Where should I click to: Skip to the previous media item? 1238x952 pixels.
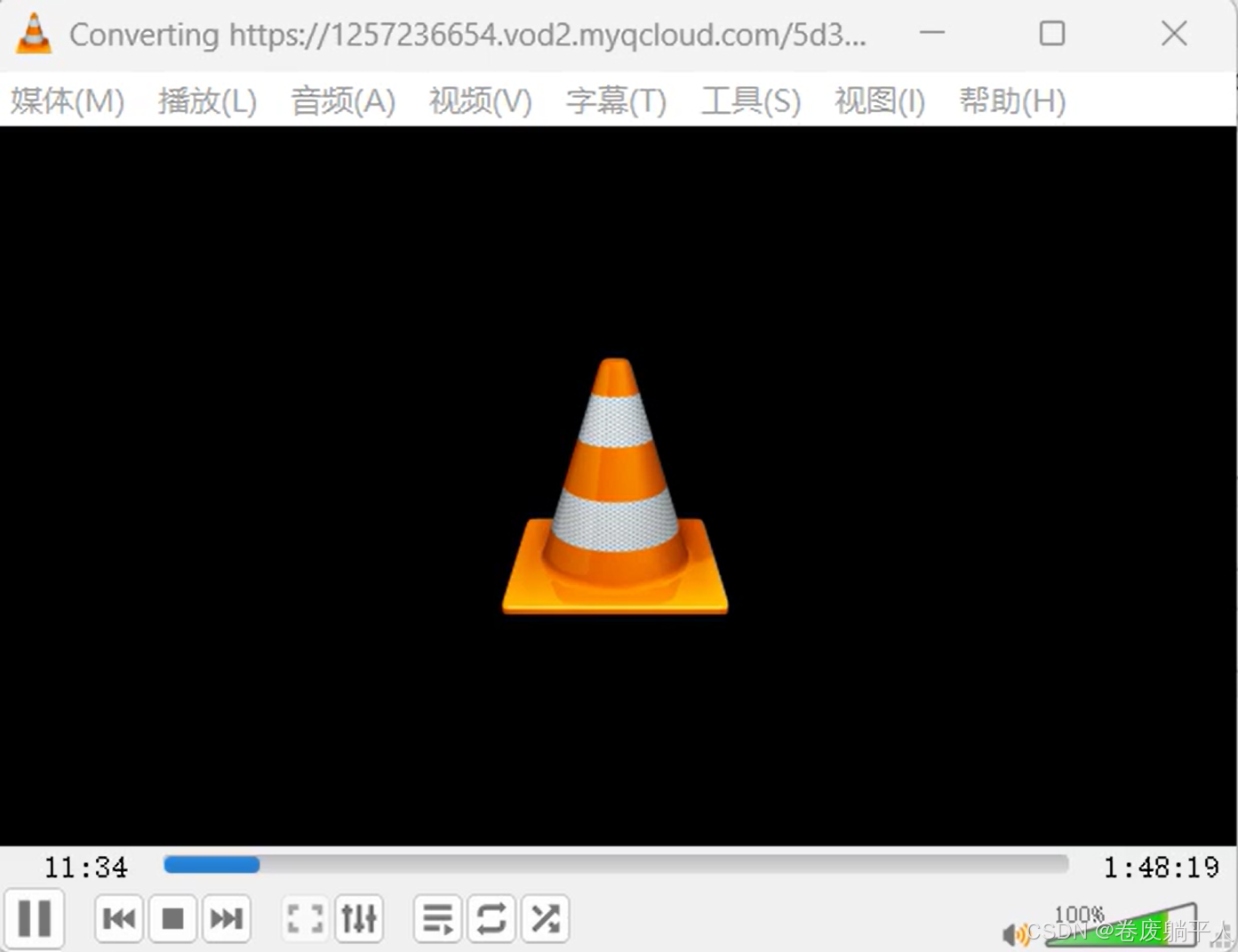click(119, 918)
